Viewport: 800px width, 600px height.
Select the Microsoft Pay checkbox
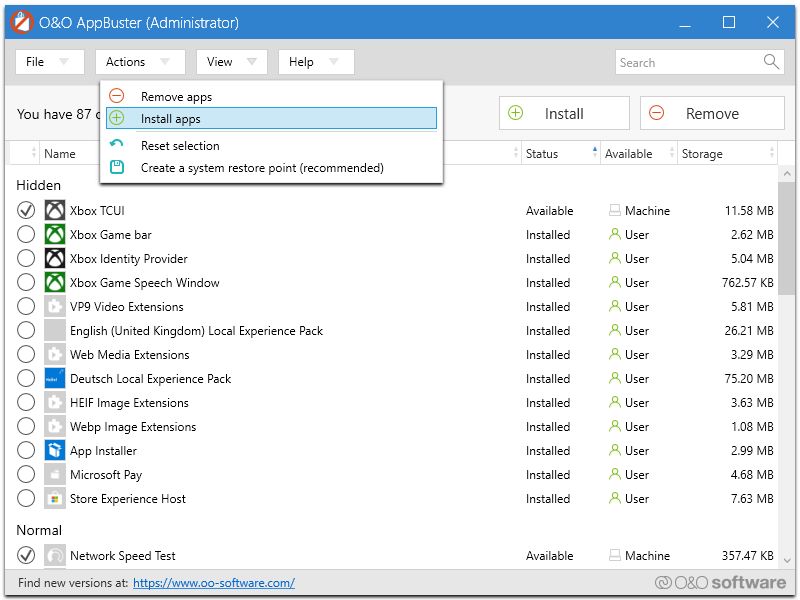26,475
